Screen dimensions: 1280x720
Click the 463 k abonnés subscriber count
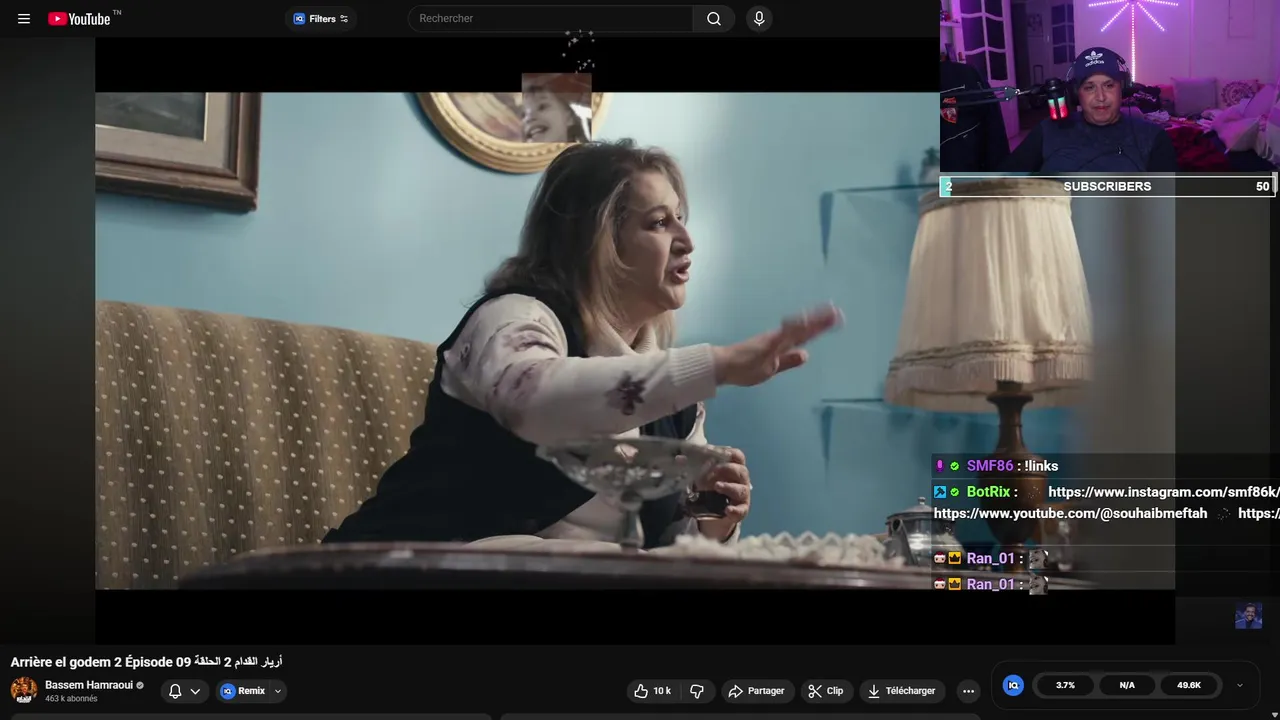pyautogui.click(x=71, y=699)
